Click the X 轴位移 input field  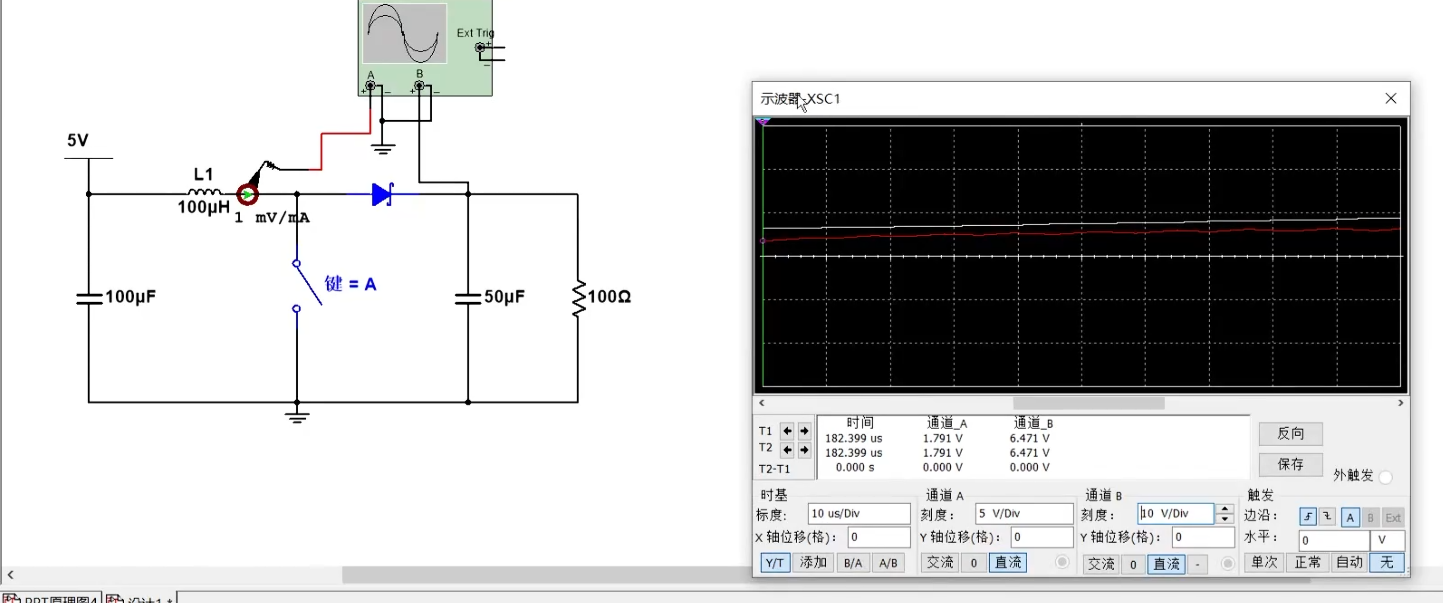pos(878,538)
